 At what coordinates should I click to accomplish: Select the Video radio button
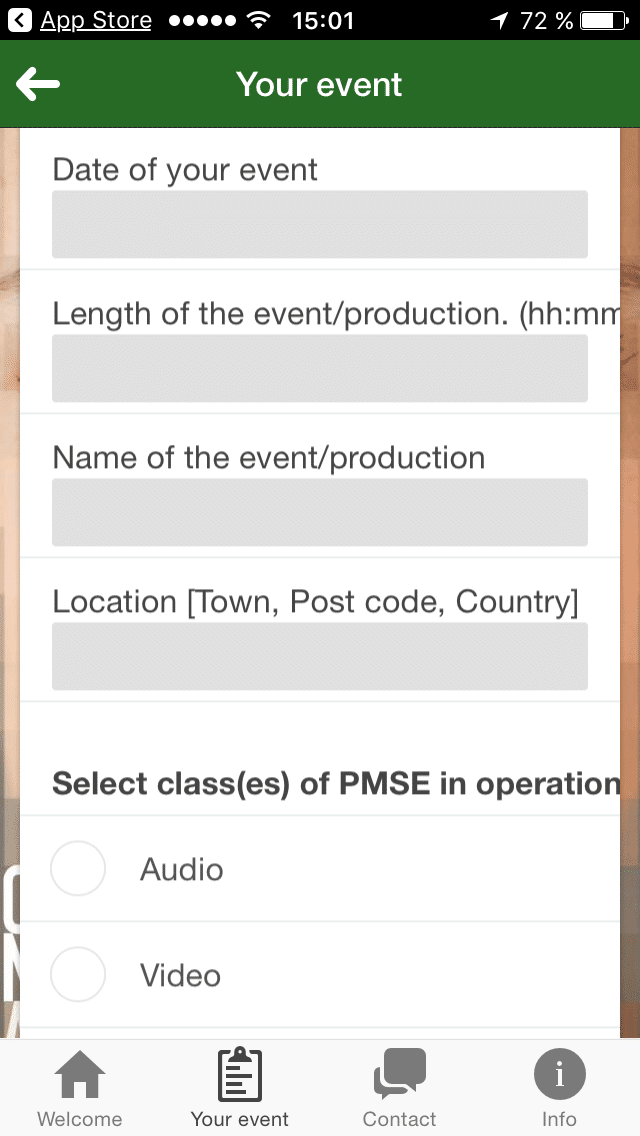click(x=78, y=974)
